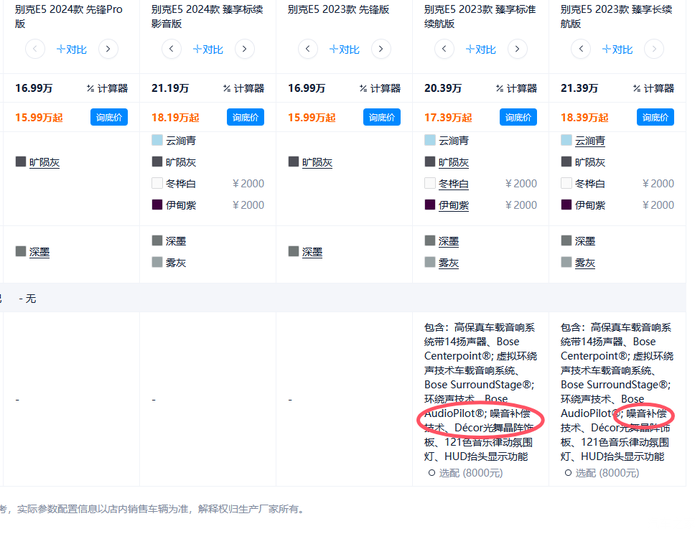Click next arrow under 2023款 臻享标准续航版

click(517, 49)
